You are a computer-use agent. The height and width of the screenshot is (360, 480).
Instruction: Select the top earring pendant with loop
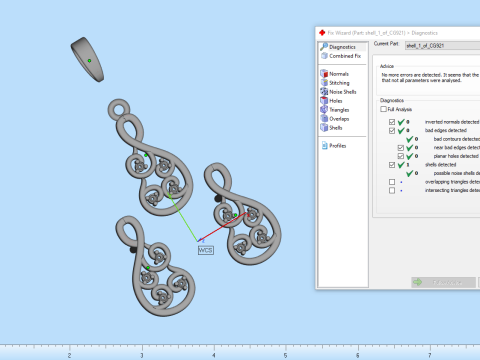click(150, 157)
